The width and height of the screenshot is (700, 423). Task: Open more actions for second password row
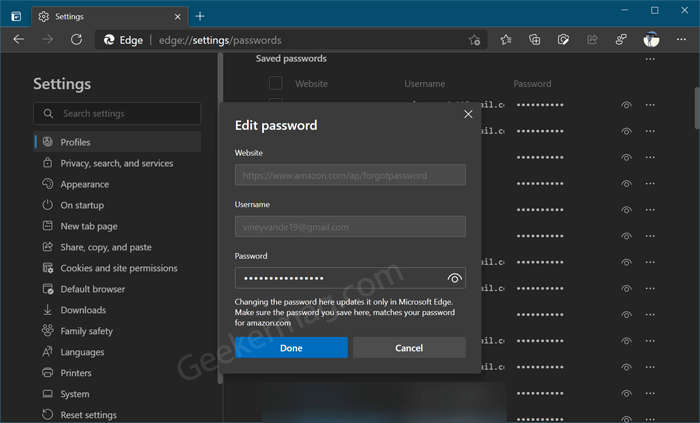(650, 131)
